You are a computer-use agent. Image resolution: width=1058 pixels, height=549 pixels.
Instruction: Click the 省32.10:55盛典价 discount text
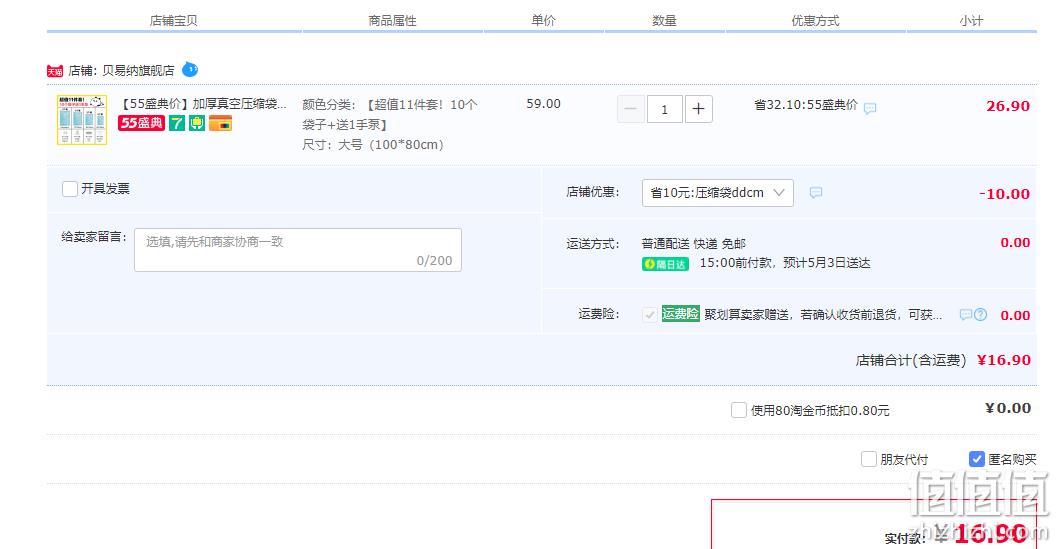tap(806, 105)
